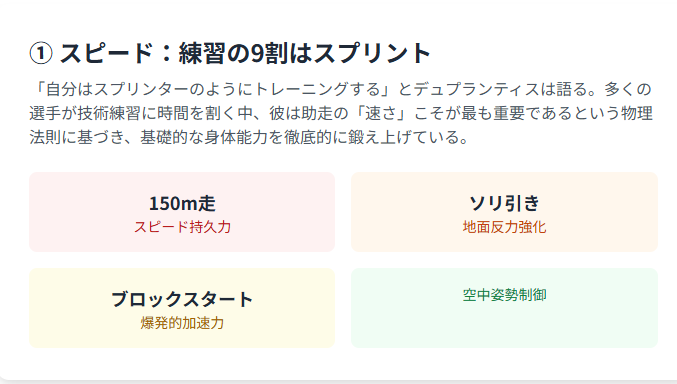
Task: Click the yellow card's blank right padding
Action: [x=294, y=308]
